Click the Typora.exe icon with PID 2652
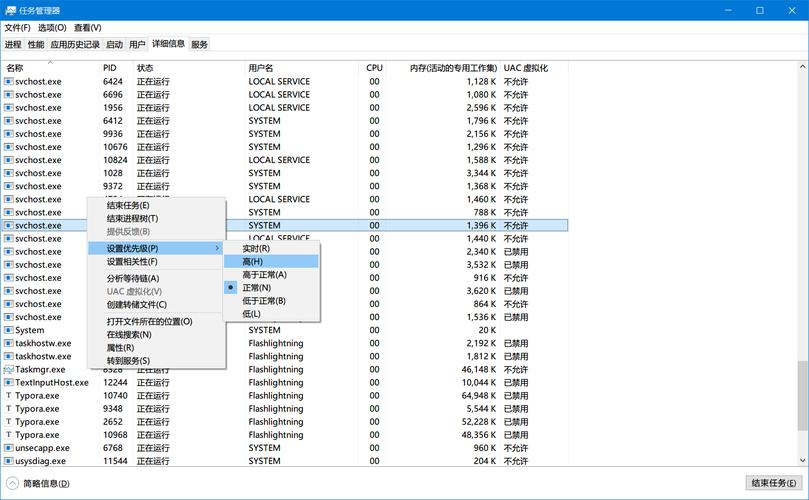This screenshot has height=500, width=809. (x=9, y=422)
